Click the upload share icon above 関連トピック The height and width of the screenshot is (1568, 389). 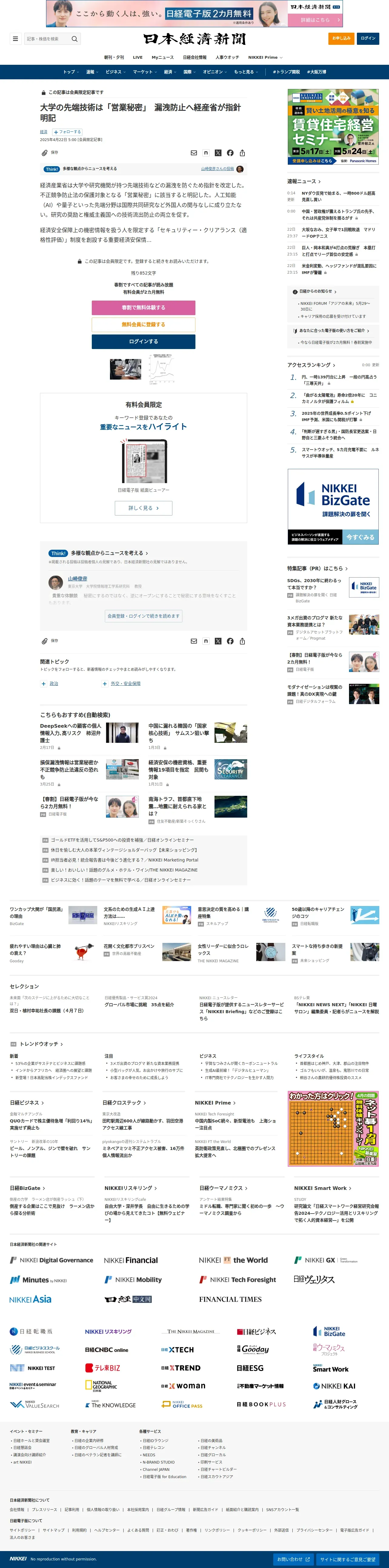(242, 641)
